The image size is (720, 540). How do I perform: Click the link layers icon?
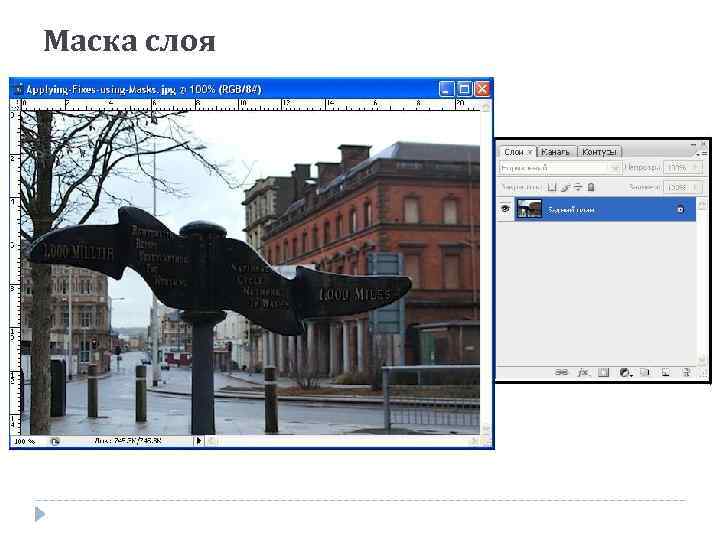[x=562, y=372]
